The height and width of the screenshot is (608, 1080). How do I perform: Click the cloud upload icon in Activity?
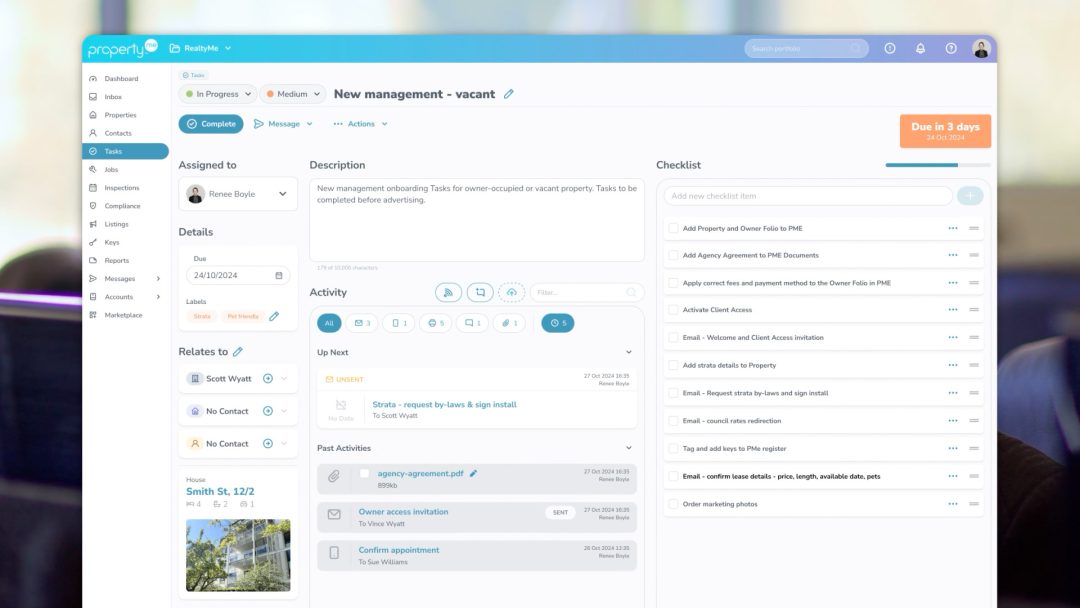(x=511, y=293)
